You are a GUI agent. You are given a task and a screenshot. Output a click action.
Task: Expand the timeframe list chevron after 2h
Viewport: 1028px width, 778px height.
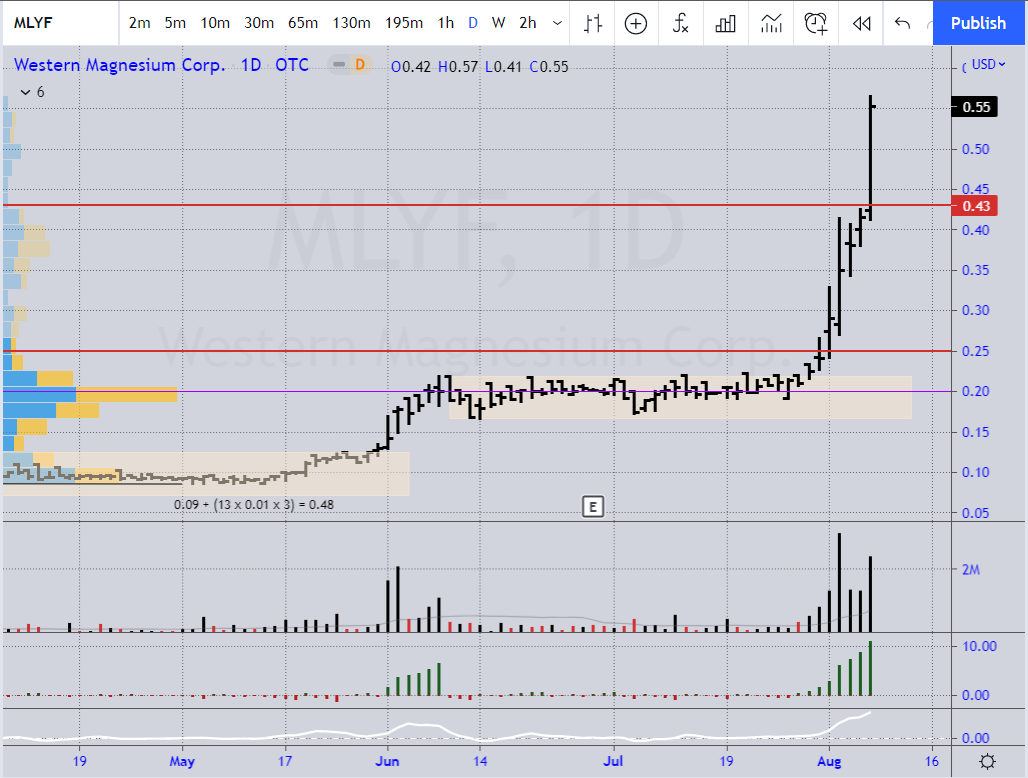[x=557, y=23]
